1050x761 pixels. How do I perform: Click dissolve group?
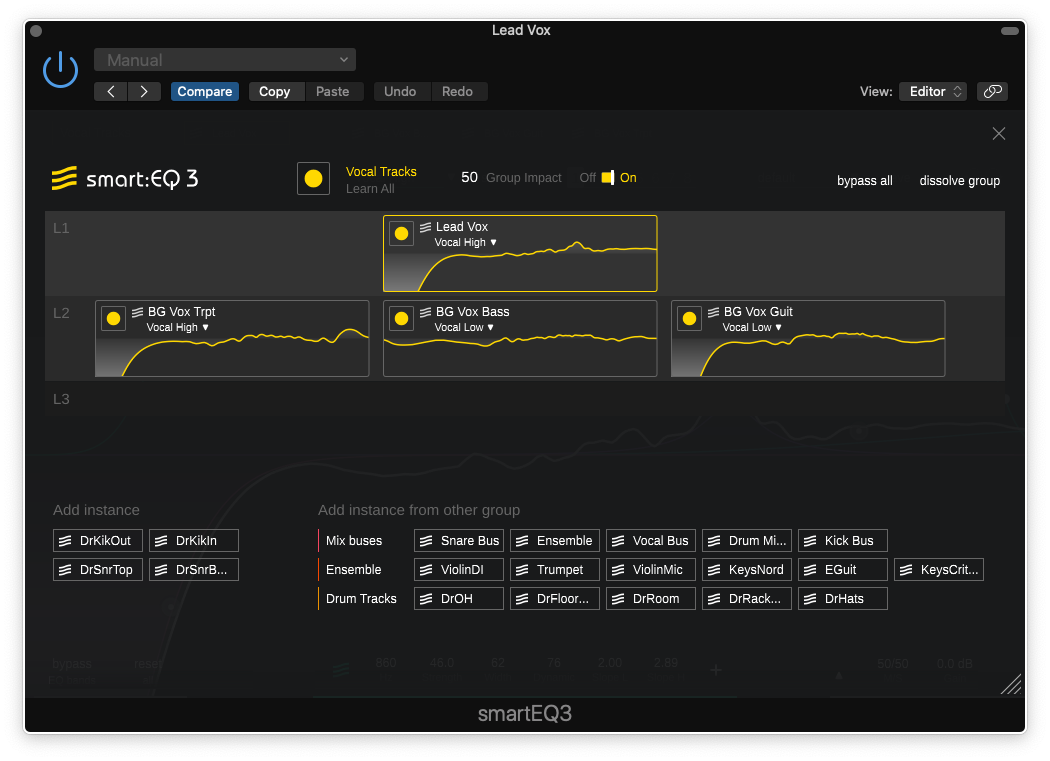point(959,181)
